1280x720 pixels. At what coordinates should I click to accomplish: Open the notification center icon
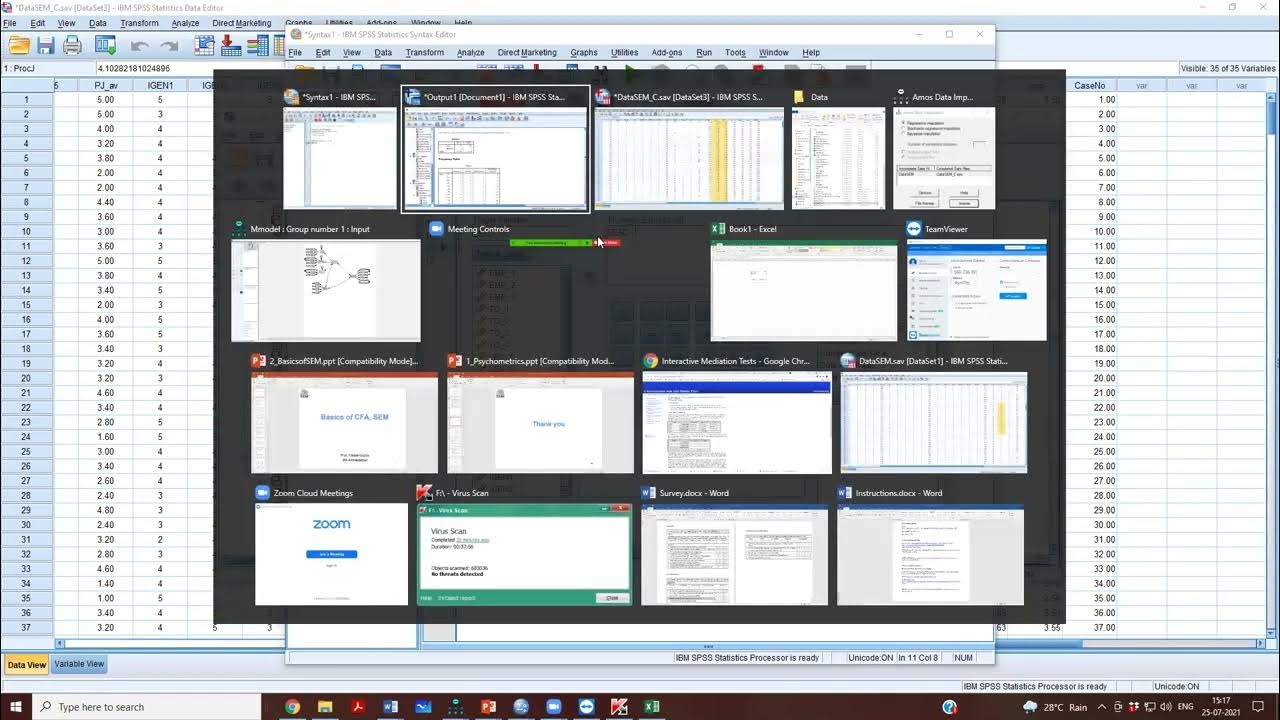click(x=1260, y=707)
